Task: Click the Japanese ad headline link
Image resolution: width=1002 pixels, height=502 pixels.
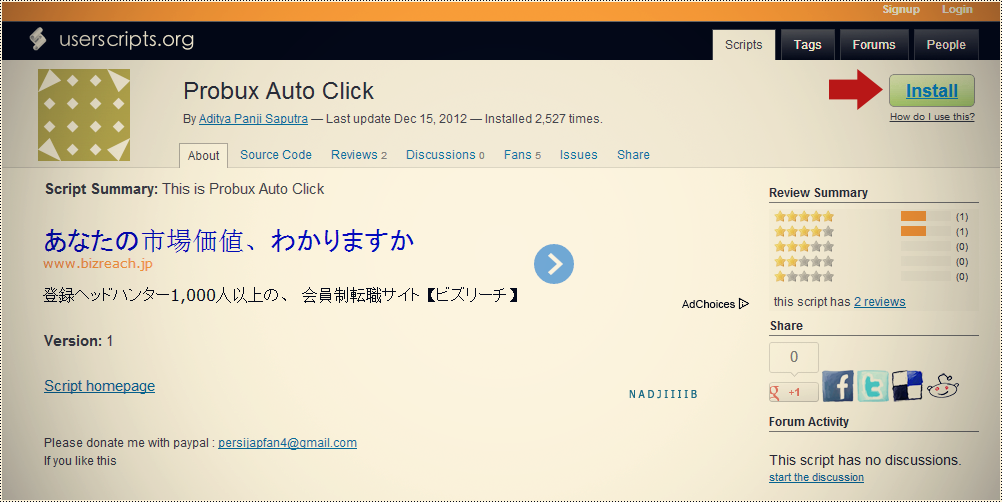Action: click(x=229, y=240)
